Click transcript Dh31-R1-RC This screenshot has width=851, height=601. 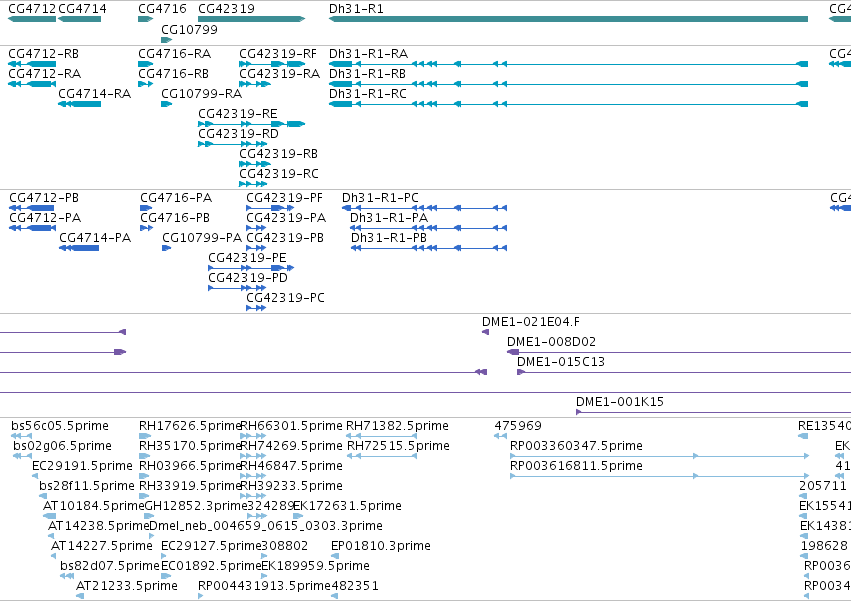[x=368, y=93]
